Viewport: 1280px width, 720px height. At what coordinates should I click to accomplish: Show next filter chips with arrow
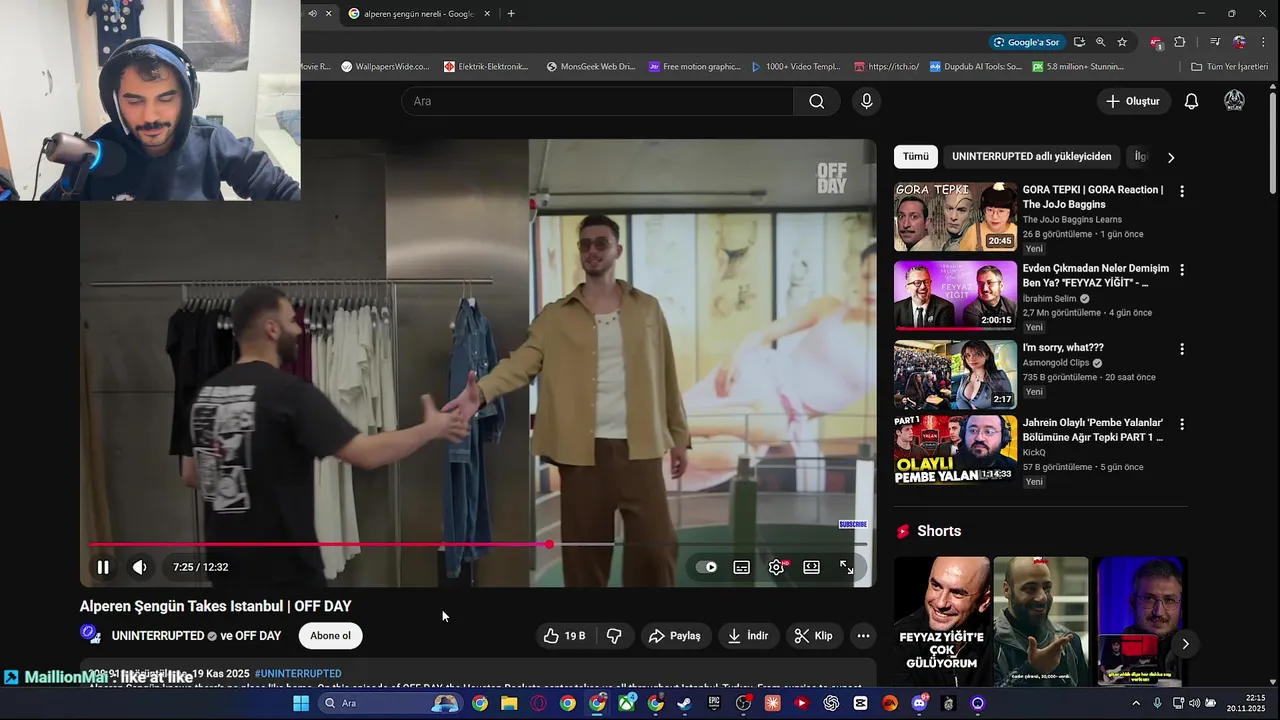click(1171, 157)
